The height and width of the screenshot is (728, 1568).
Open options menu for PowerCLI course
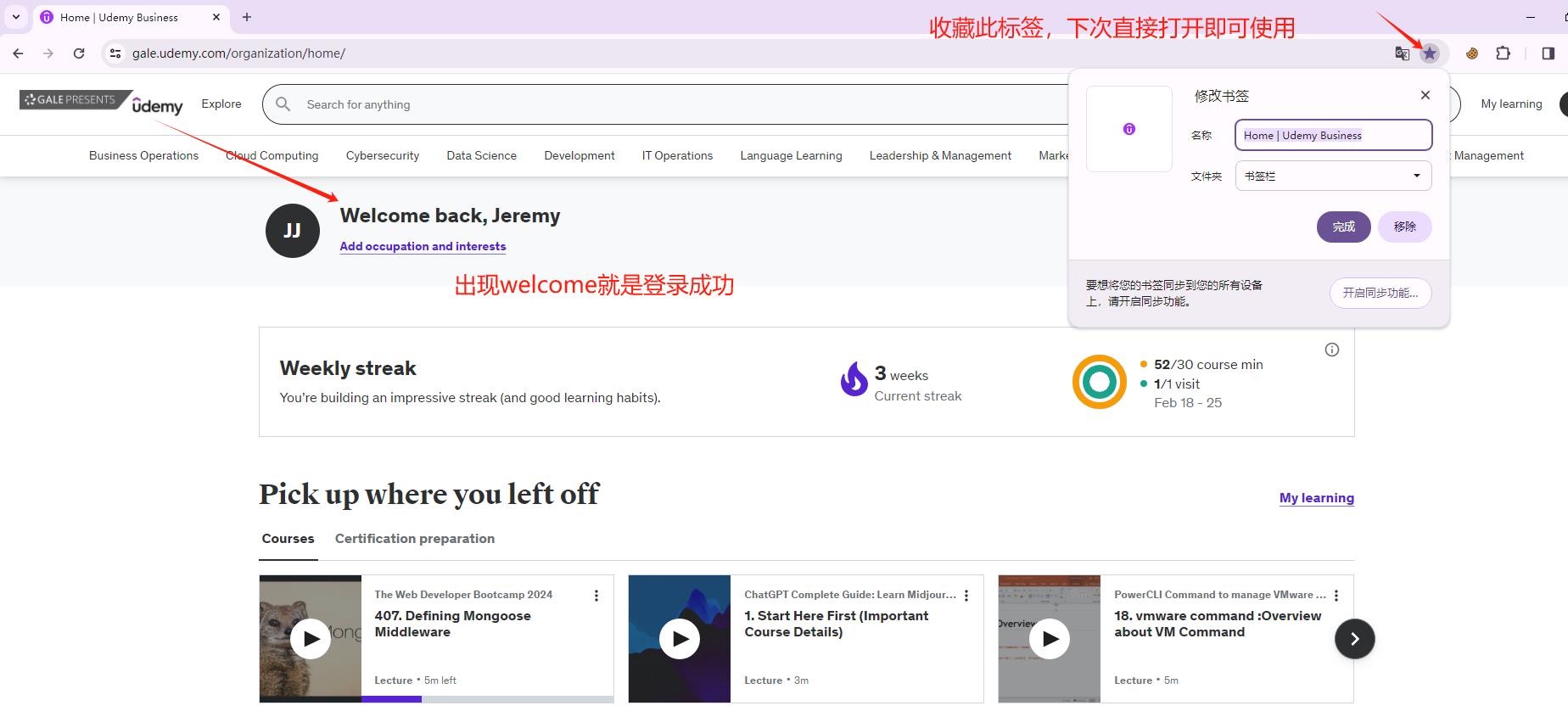[1336, 596]
